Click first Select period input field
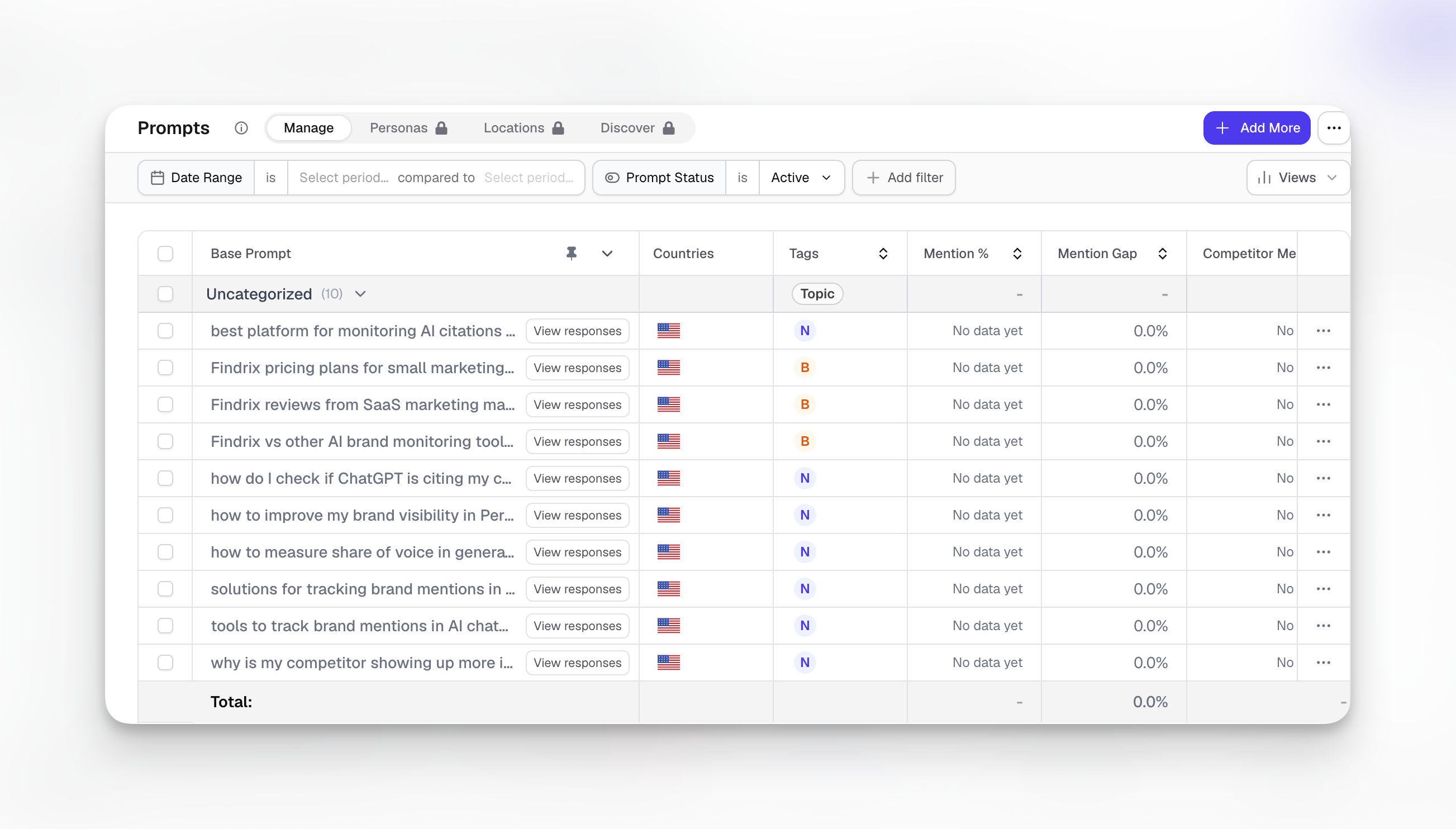This screenshot has height=829, width=1456. (344, 178)
